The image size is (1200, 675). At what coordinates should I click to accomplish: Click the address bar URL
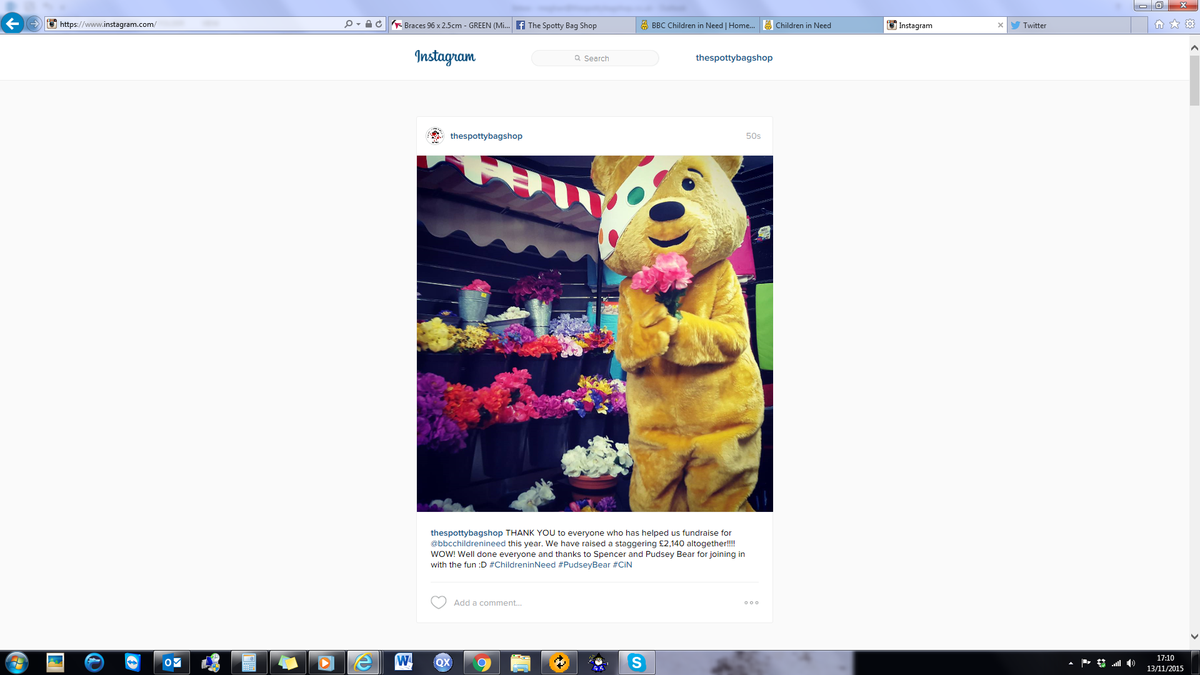click(107, 25)
